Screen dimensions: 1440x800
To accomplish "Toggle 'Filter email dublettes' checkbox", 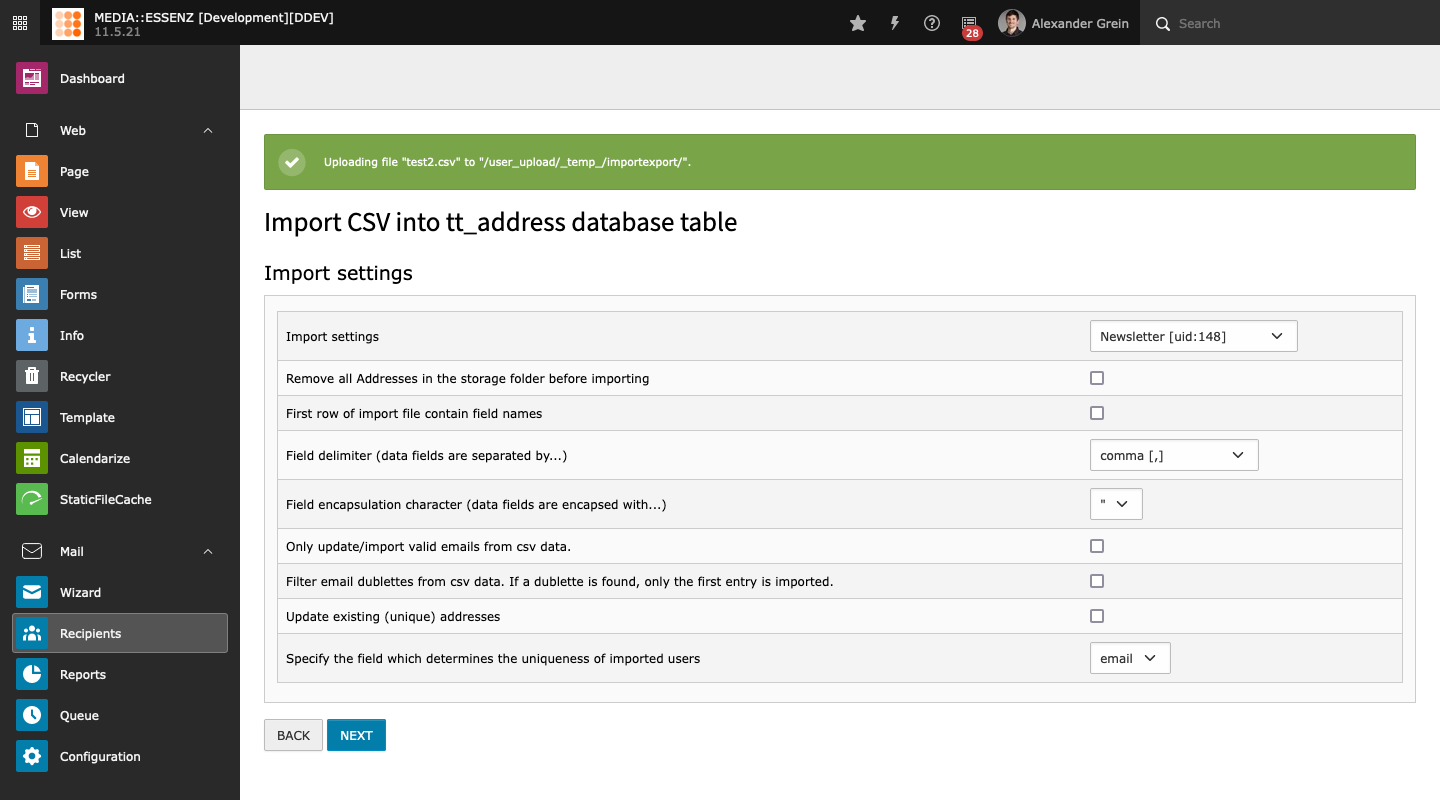I will pyautogui.click(x=1097, y=581).
